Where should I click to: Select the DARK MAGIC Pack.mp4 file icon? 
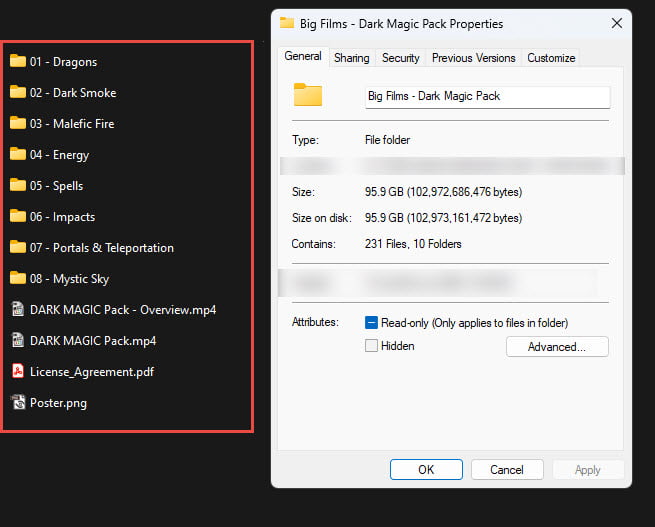[18, 340]
